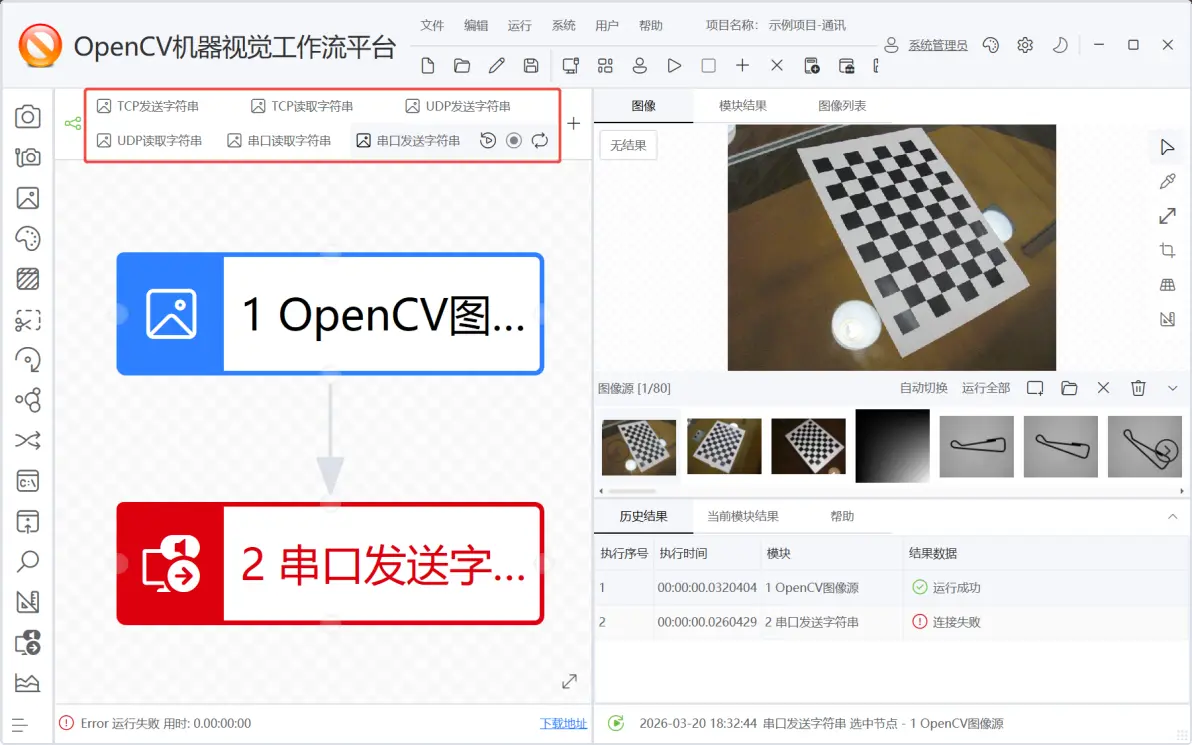The image size is (1192, 745).
Task: Select the hatched-square filter sidebar icon
Action: 27,279
